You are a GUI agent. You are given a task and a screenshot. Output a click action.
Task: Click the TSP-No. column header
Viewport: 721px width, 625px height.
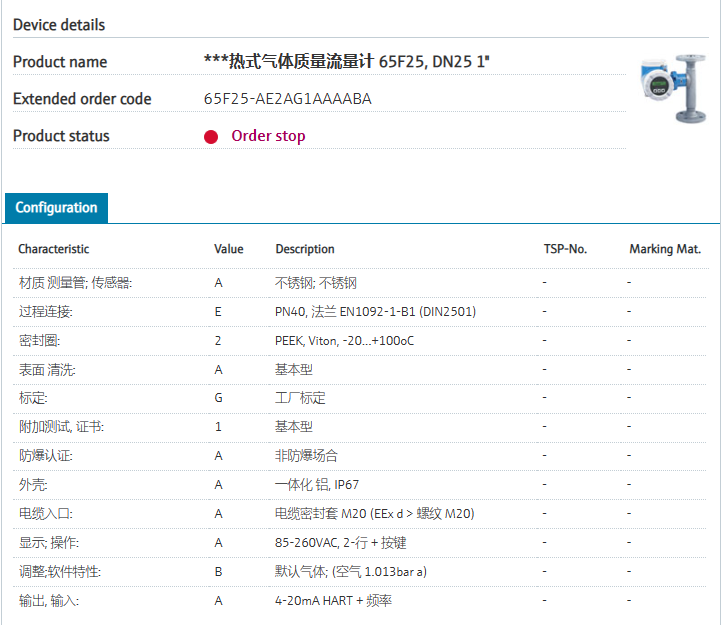point(565,249)
